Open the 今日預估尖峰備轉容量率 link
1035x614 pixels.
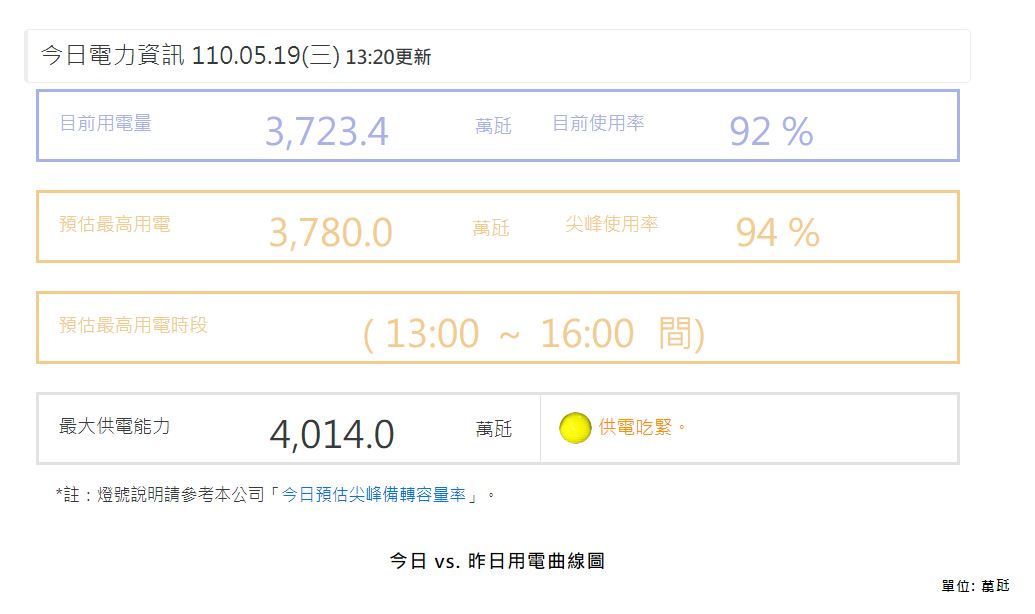pos(373,495)
